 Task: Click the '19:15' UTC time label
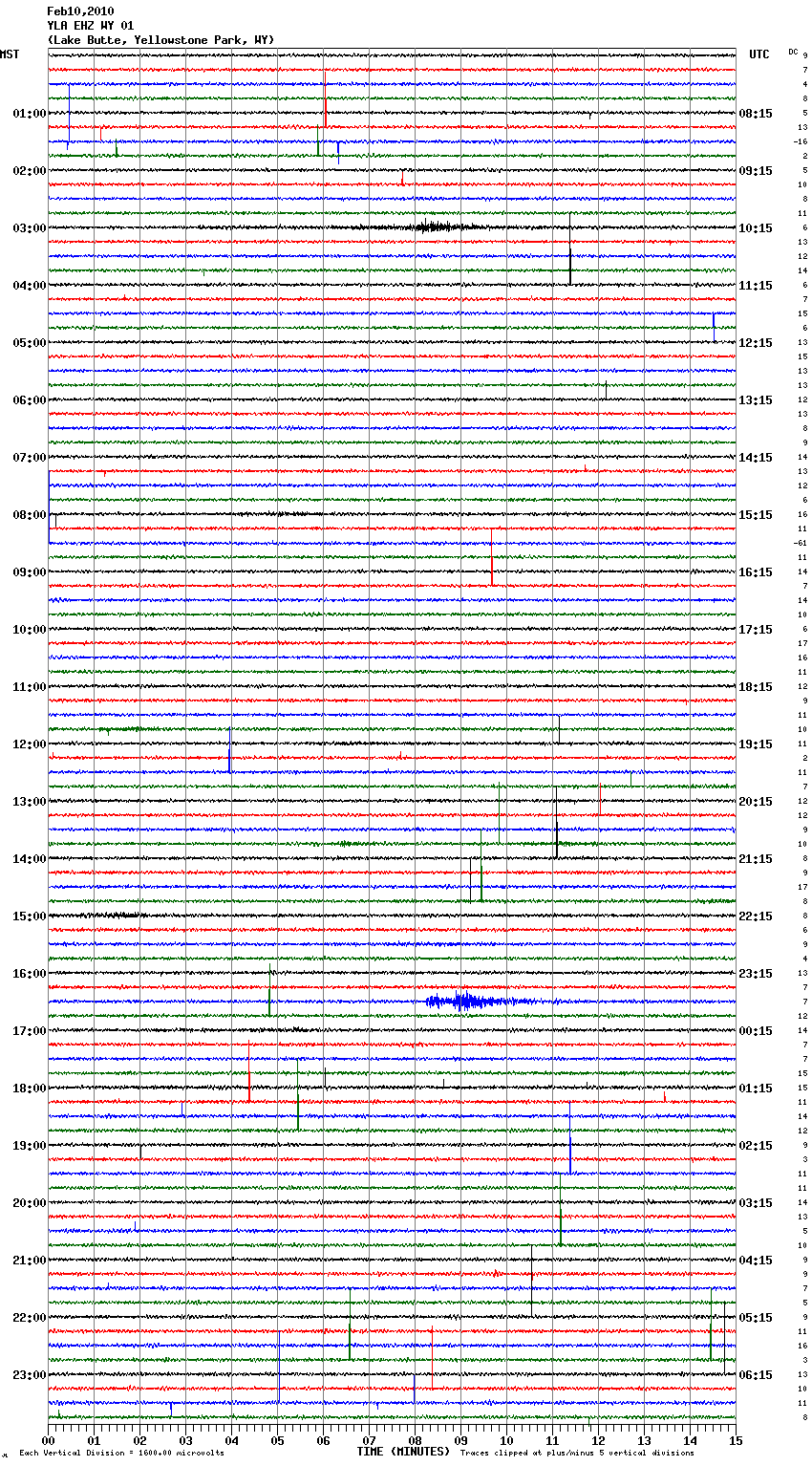pyautogui.click(x=756, y=744)
